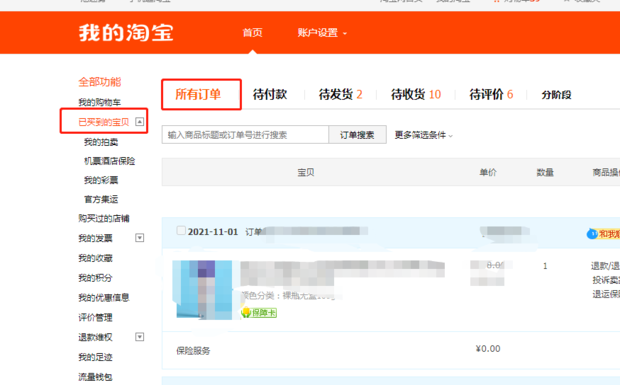Click the ¥0.00 insurance price
The width and height of the screenshot is (620, 385).
coord(488,349)
